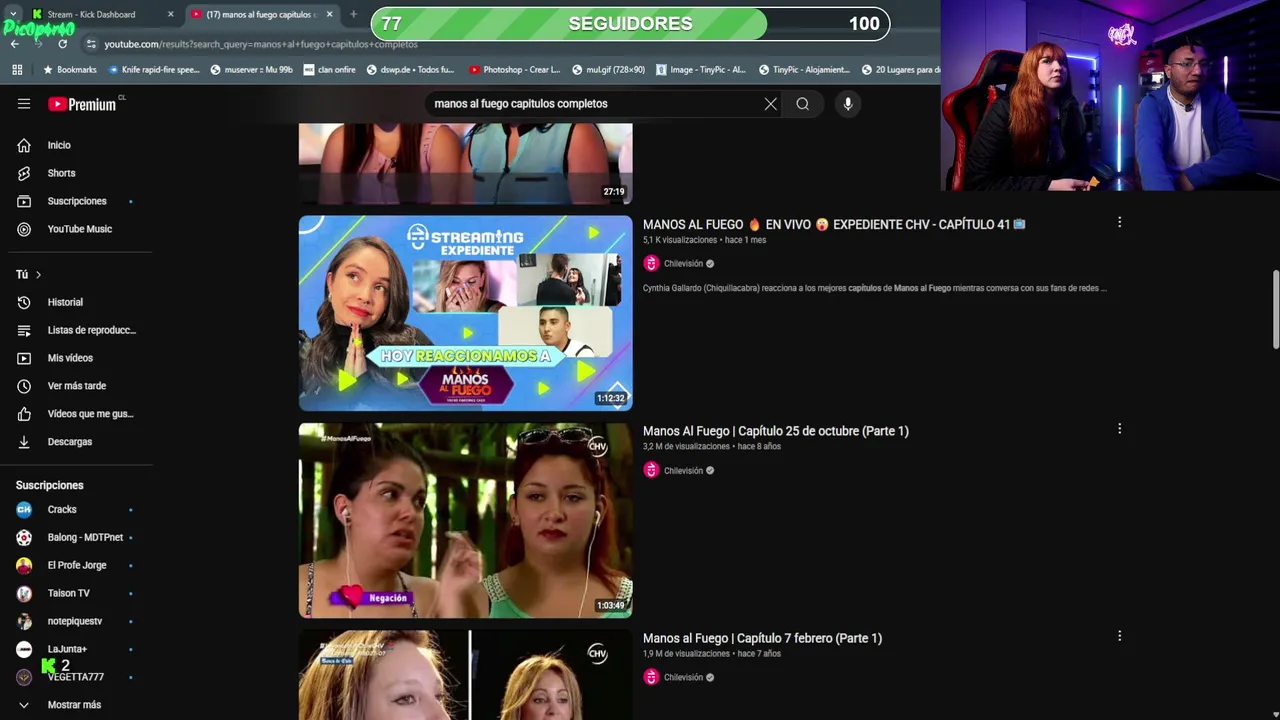This screenshot has width=1280, height=720.
Task: Open the muserver Mu 99b bookmark
Action: point(251,70)
